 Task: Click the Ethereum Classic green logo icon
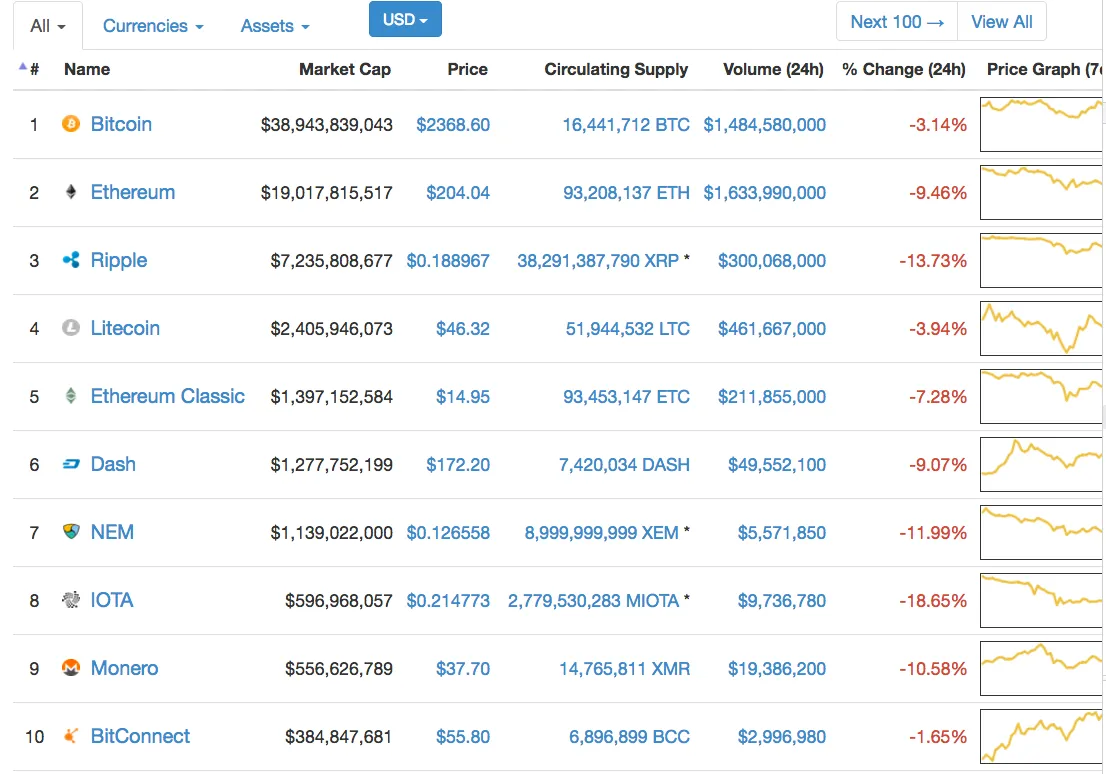coord(71,396)
